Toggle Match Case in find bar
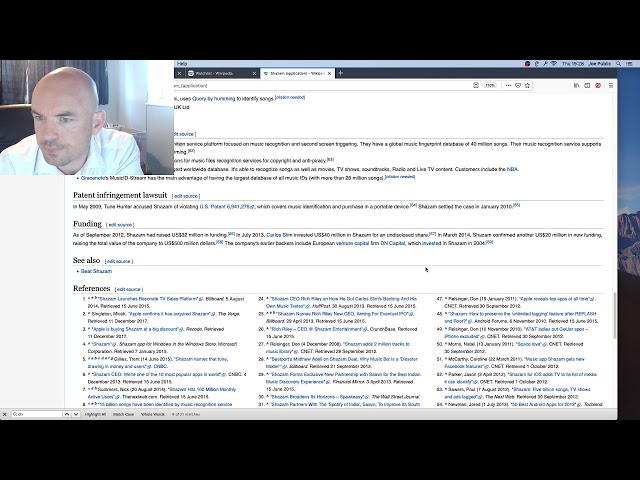640x480 pixels. point(123,414)
